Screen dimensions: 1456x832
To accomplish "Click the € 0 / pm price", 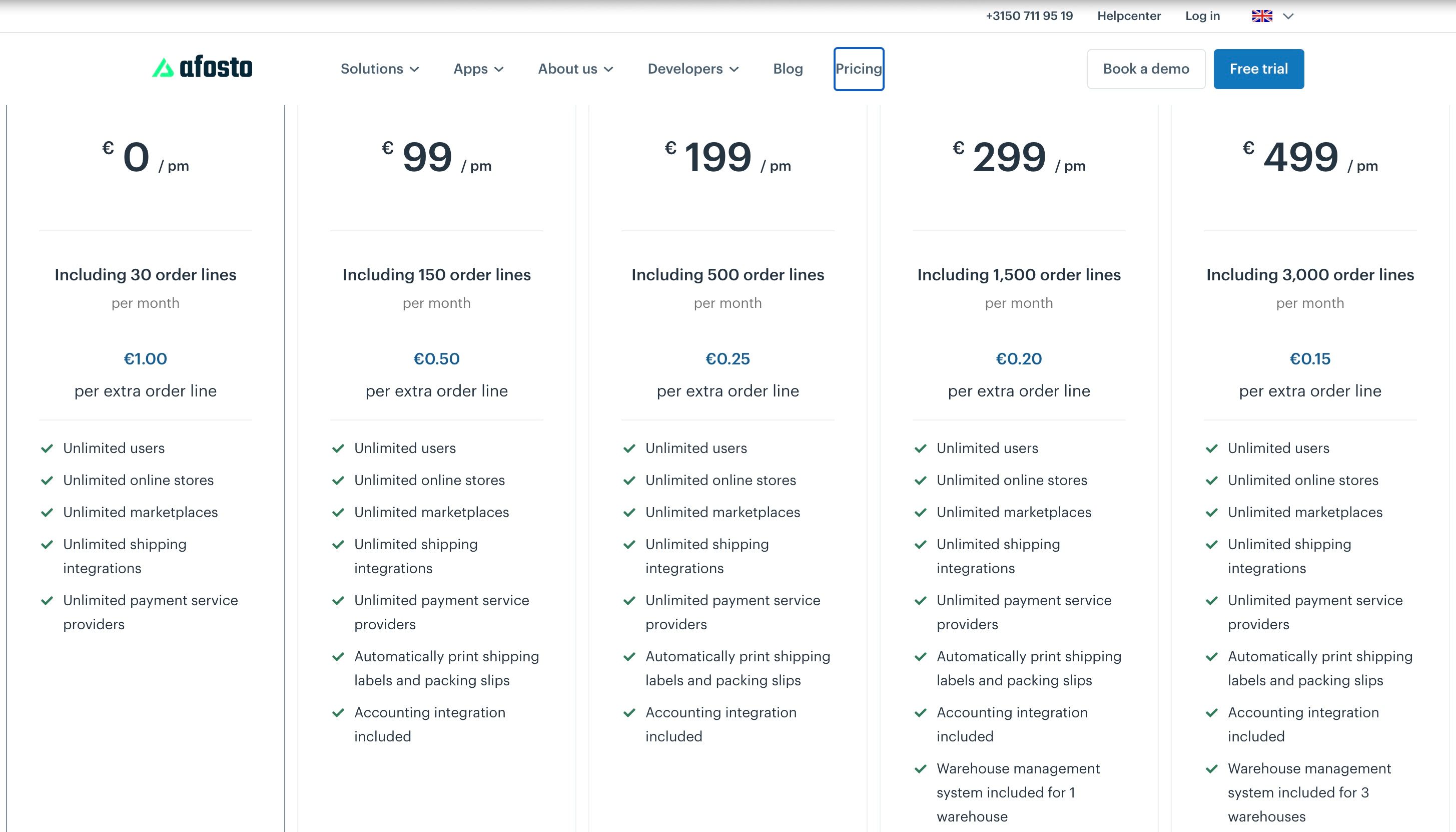I will click(x=146, y=157).
